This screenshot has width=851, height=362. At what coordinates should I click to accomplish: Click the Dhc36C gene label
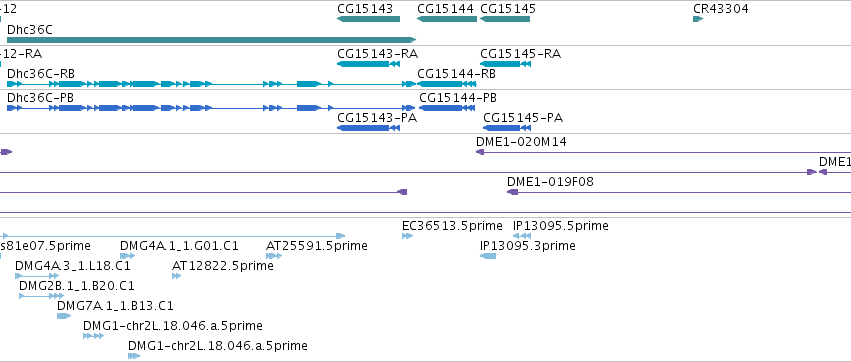[x=30, y=29]
